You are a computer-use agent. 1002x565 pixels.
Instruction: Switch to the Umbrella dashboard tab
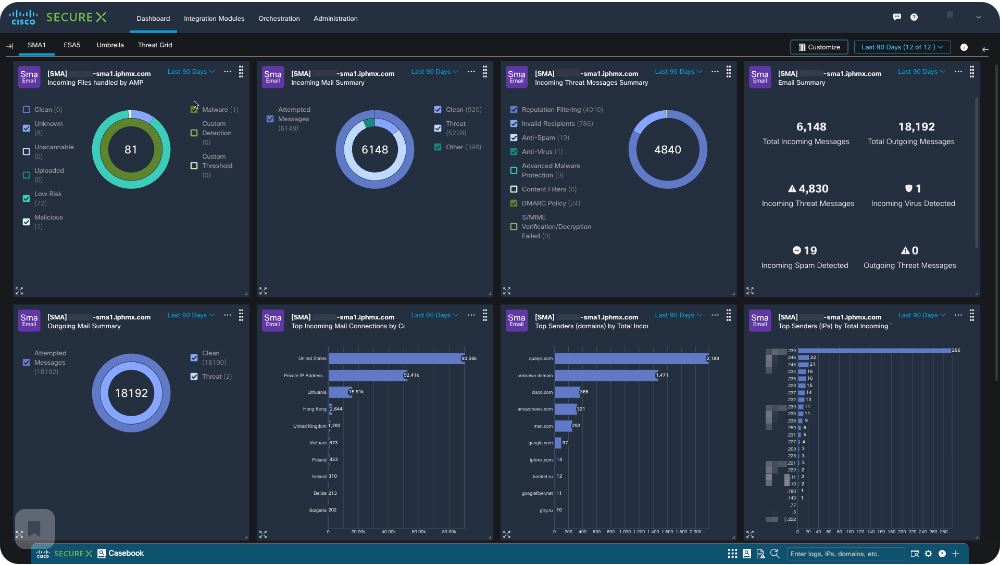(110, 45)
